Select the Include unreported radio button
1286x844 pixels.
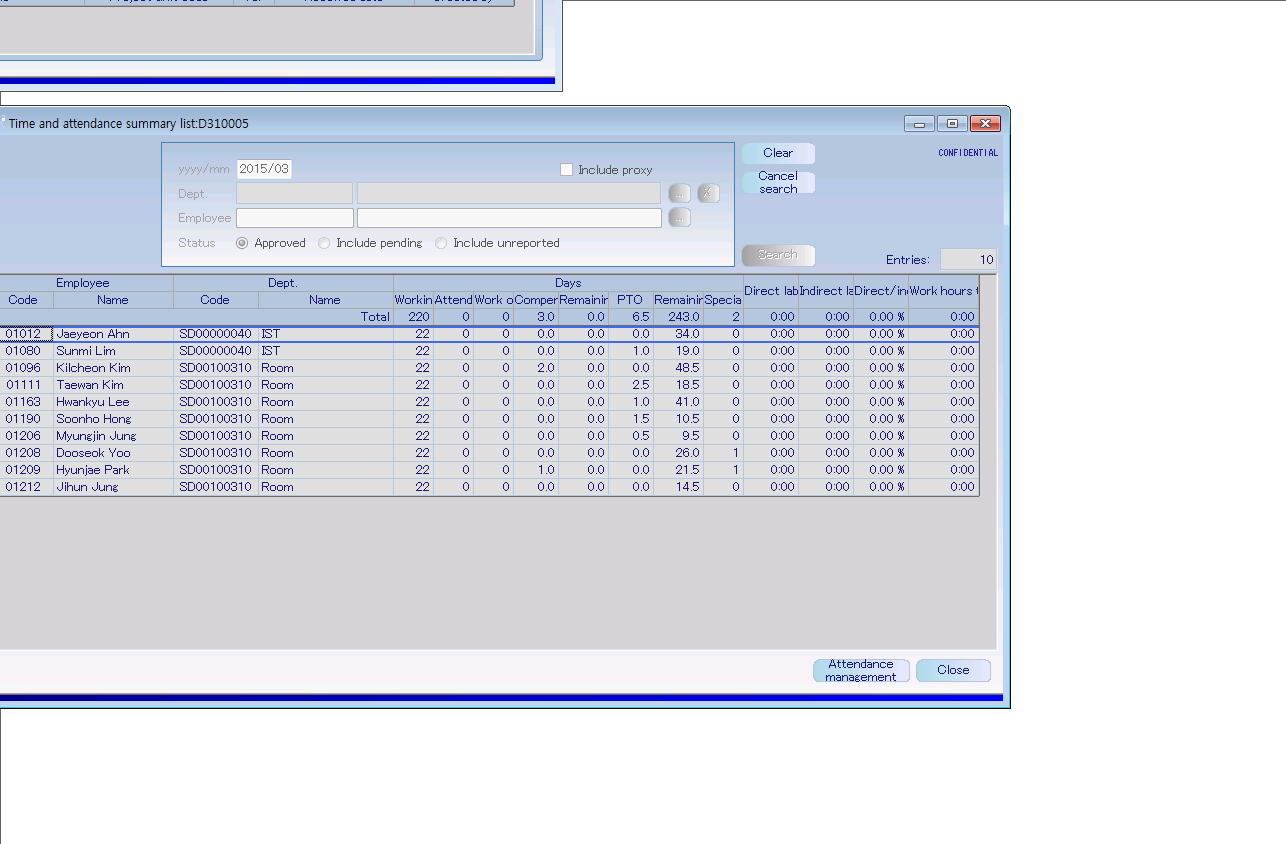click(441, 243)
